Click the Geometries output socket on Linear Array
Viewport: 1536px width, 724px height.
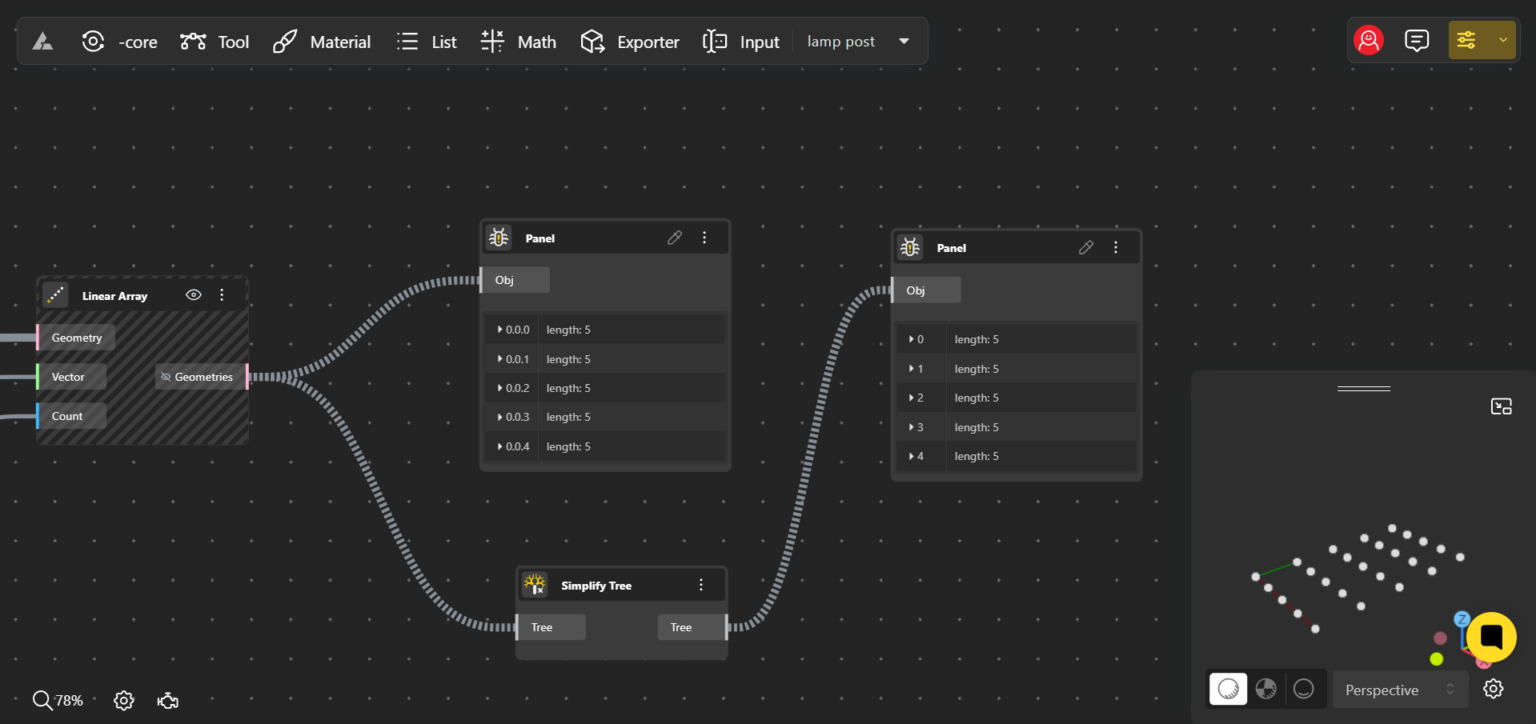tap(247, 376)
